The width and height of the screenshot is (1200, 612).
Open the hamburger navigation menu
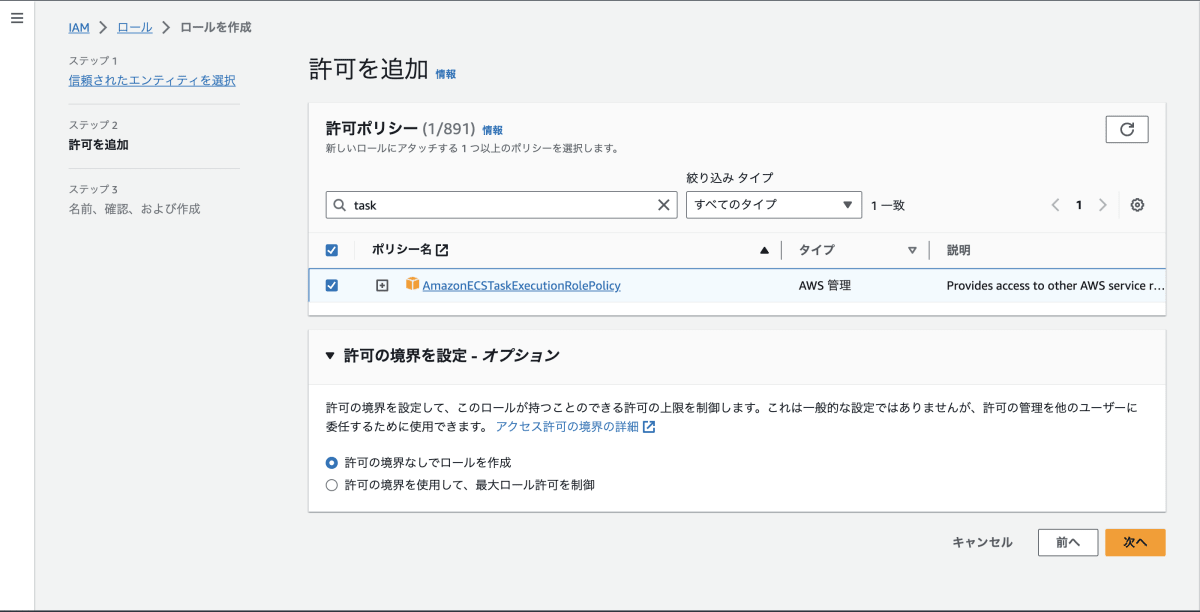(16, 17)
